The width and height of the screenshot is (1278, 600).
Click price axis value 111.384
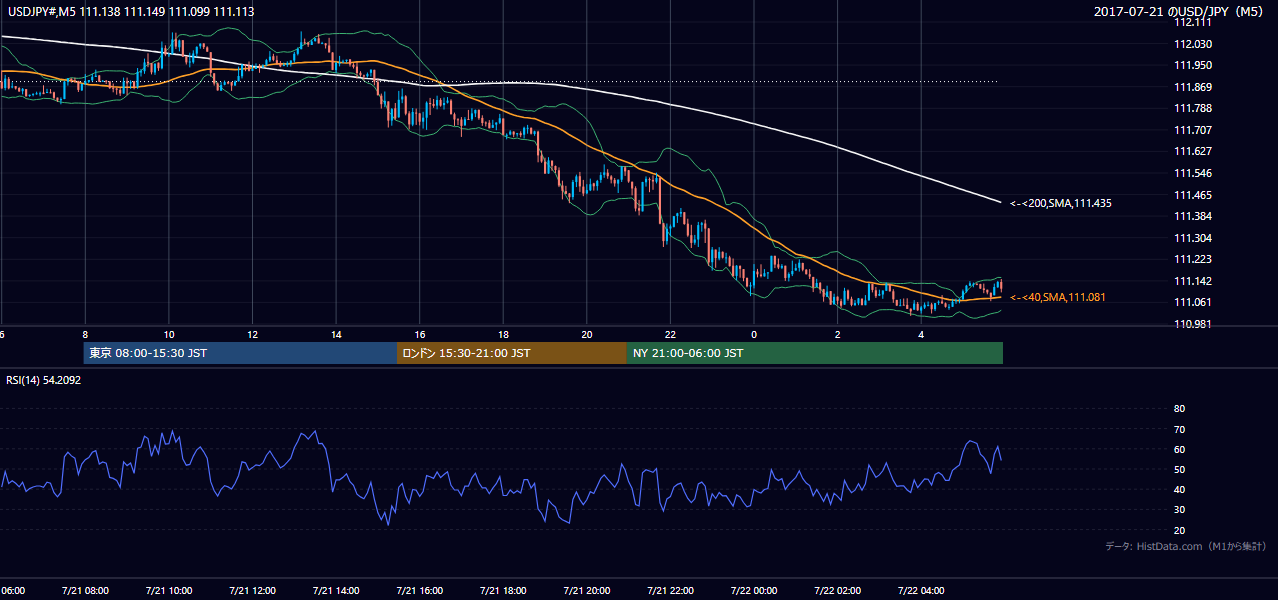click(1193, 216)
